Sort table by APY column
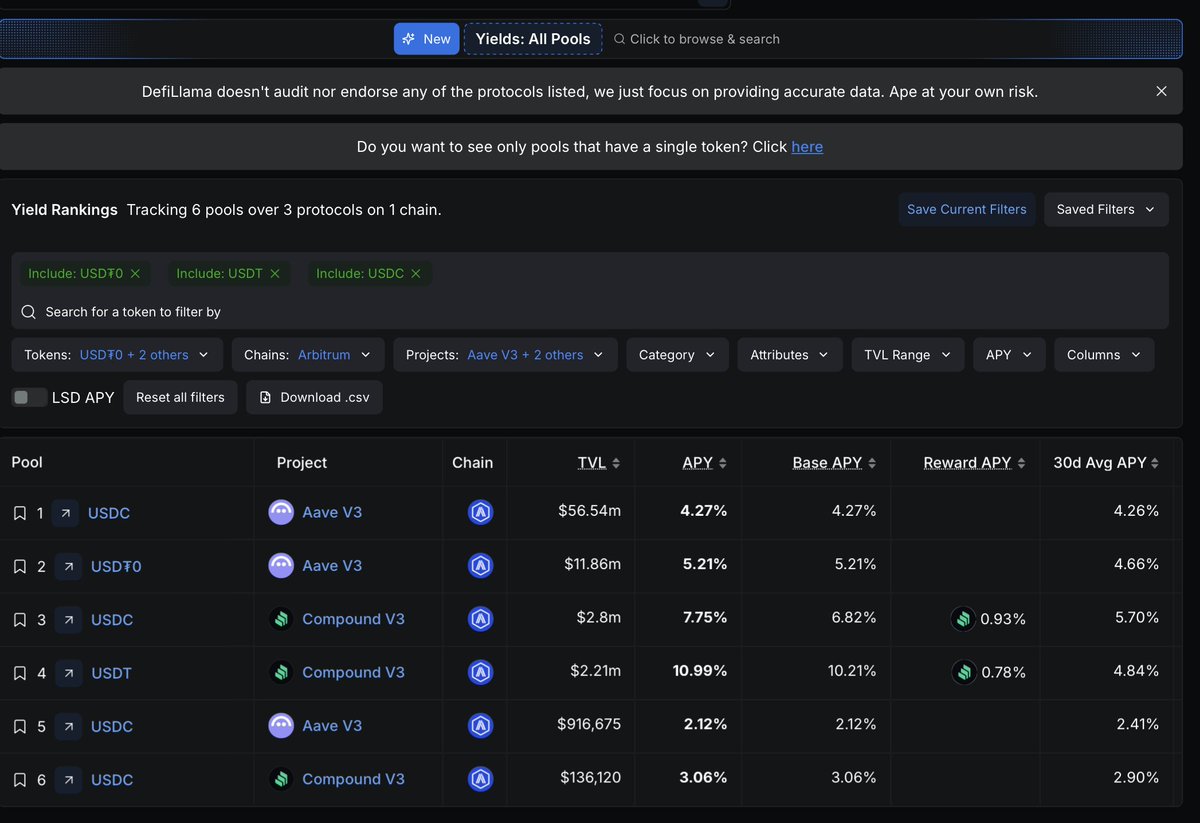Image resolution: width=1200 pixels, height=823 pixels. 704,463
